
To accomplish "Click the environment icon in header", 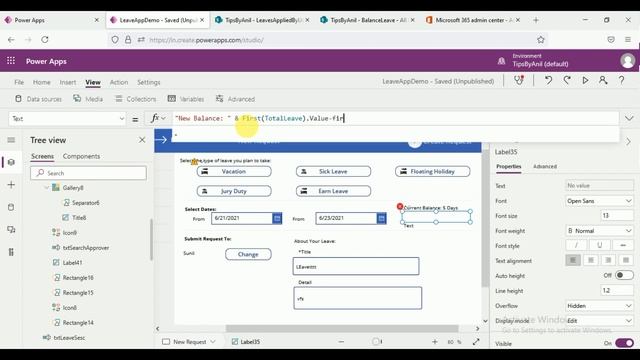I will point(502,61).
